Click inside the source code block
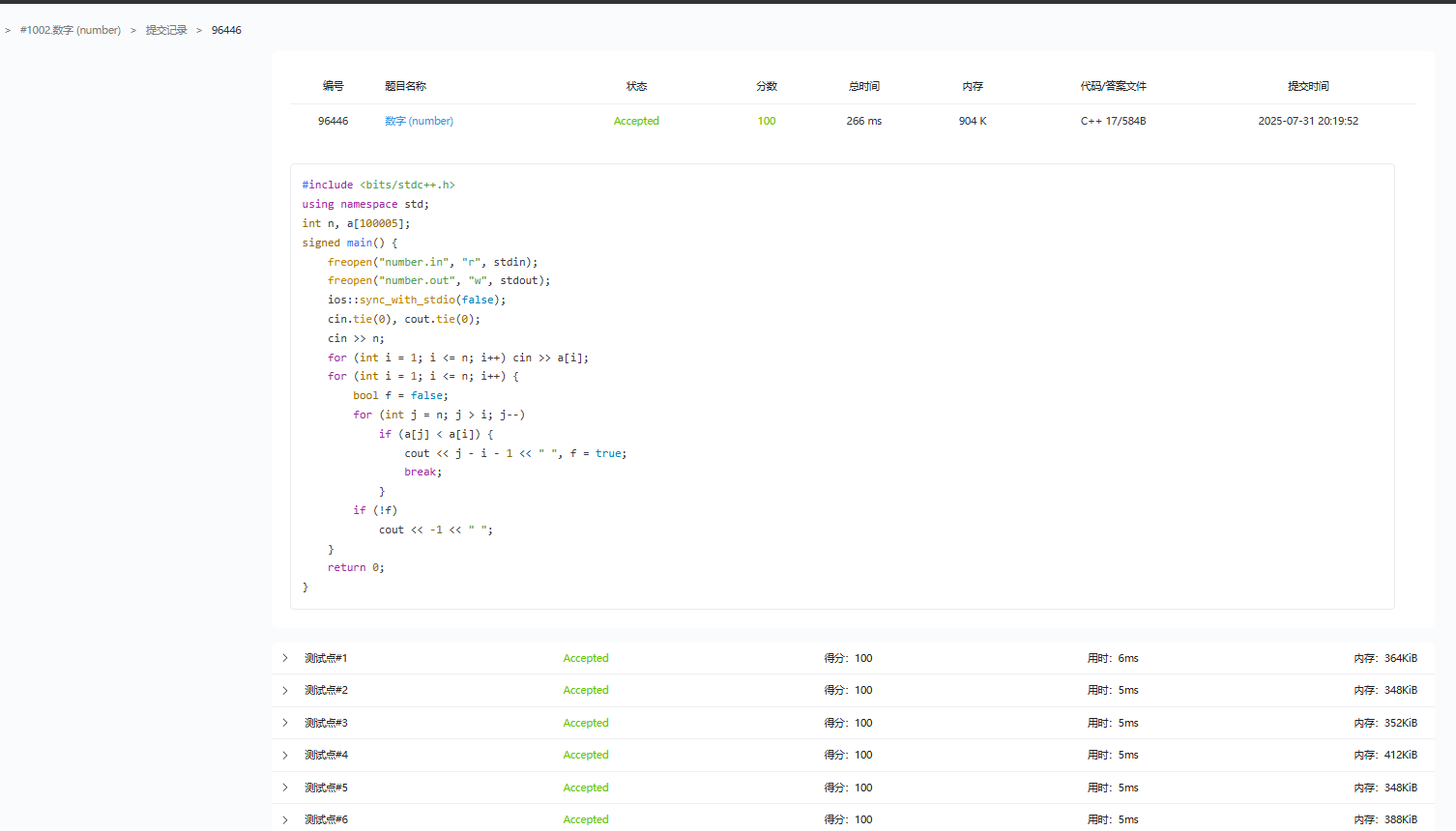The width and height of the screenshot is (1456, 831). (841, 387)
